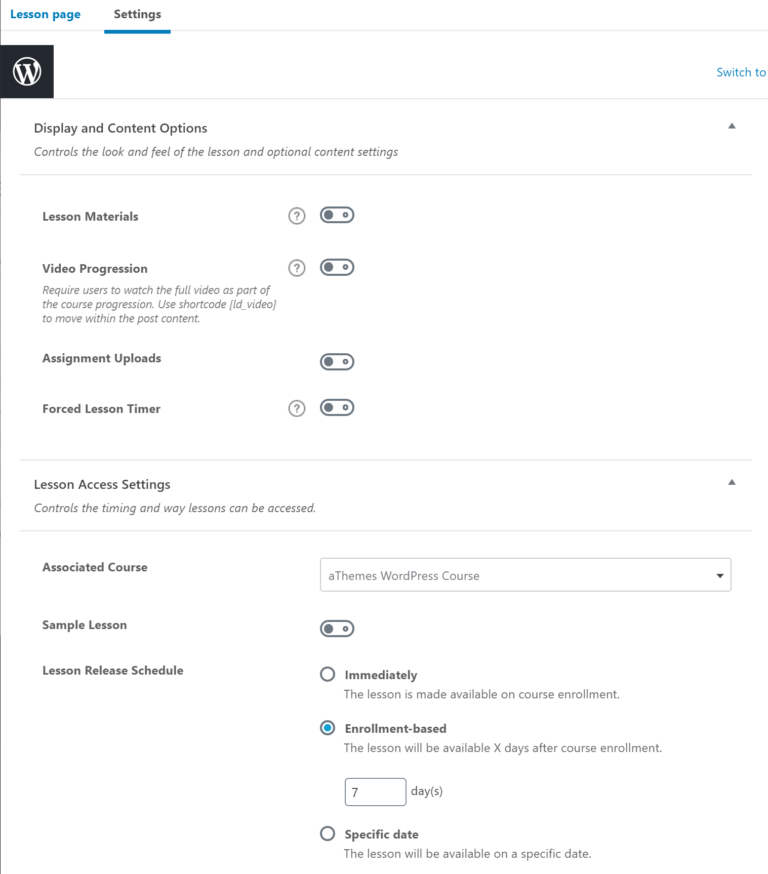
Task: Collapse Display and Content Options section
Action: 732,127
